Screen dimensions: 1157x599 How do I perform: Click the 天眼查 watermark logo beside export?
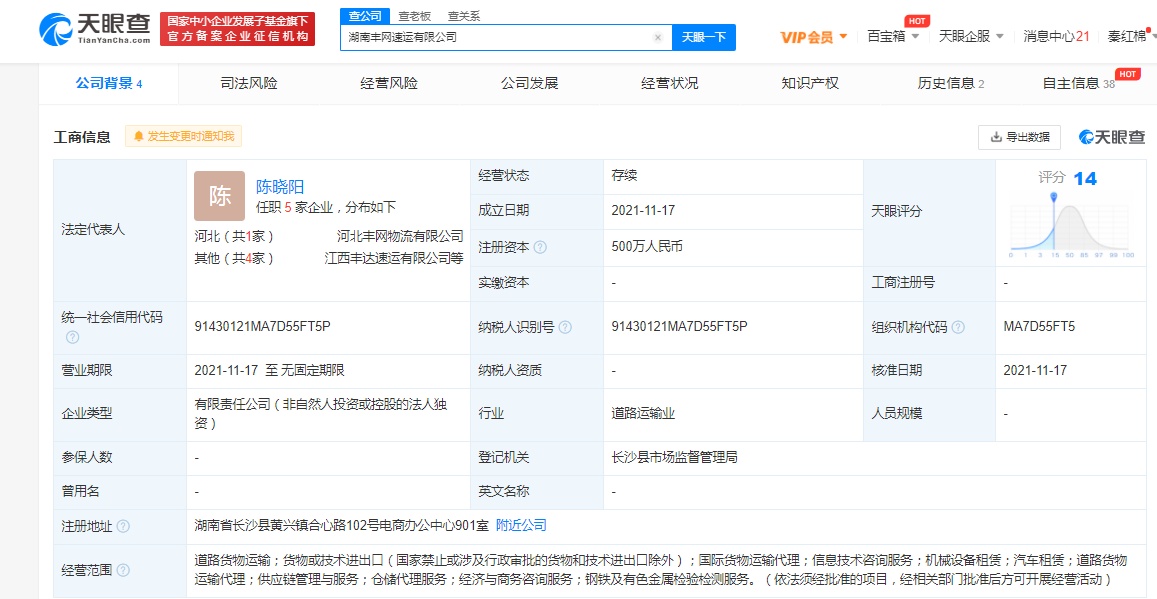pyautogui.click(x=1111, y=136)
